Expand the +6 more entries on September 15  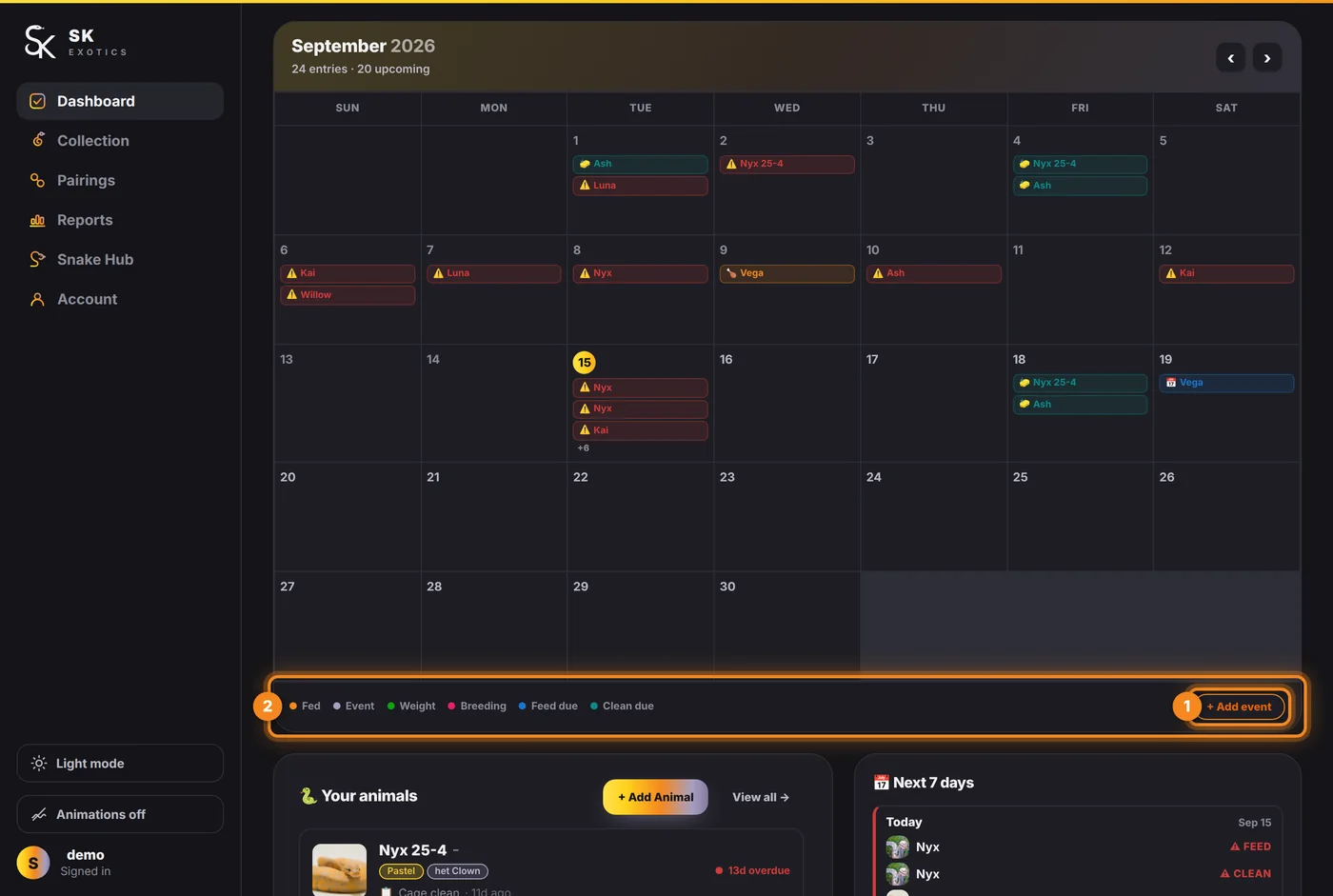pos(583,448)
